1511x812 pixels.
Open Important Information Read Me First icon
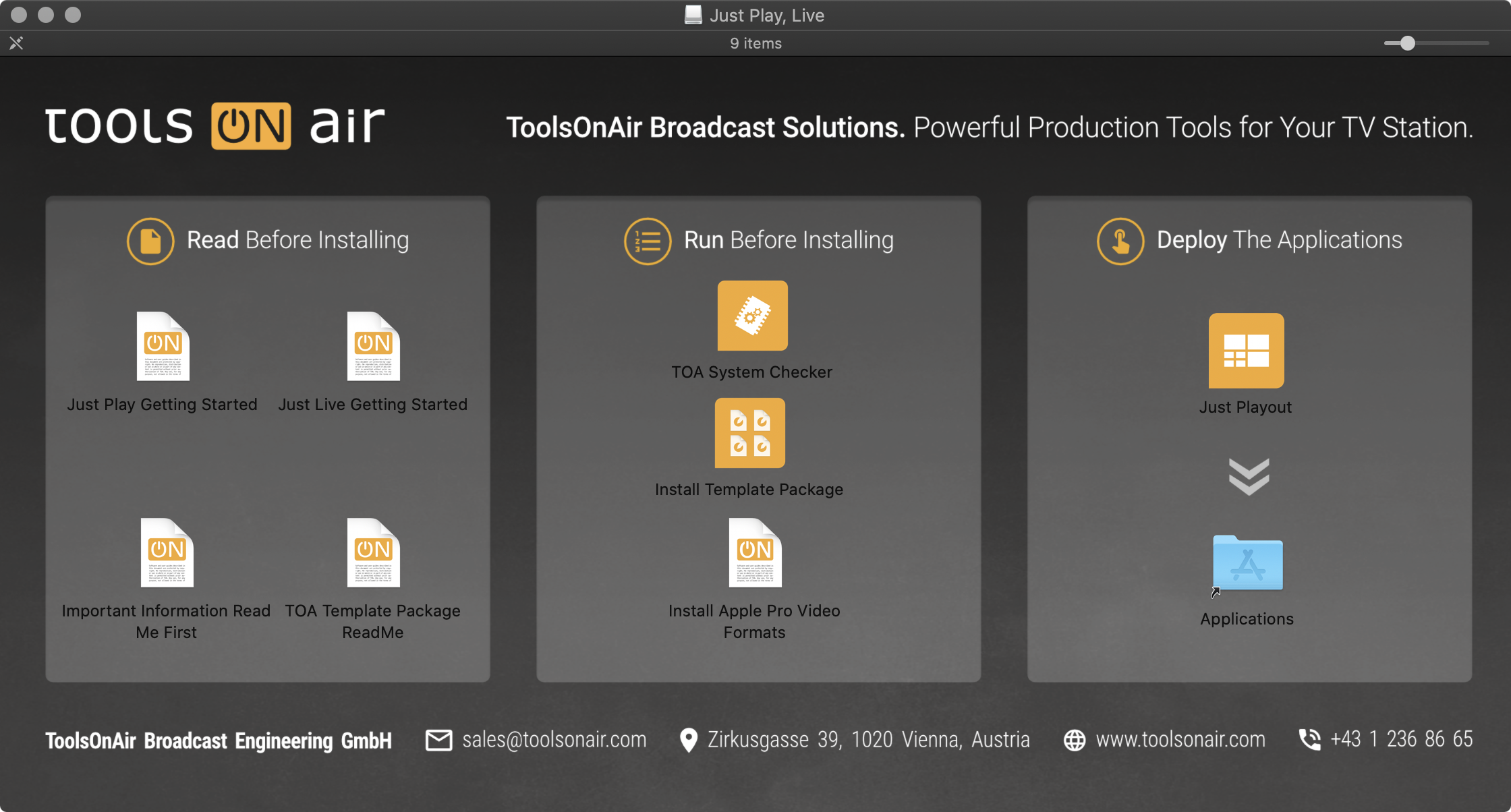point(167,553)
